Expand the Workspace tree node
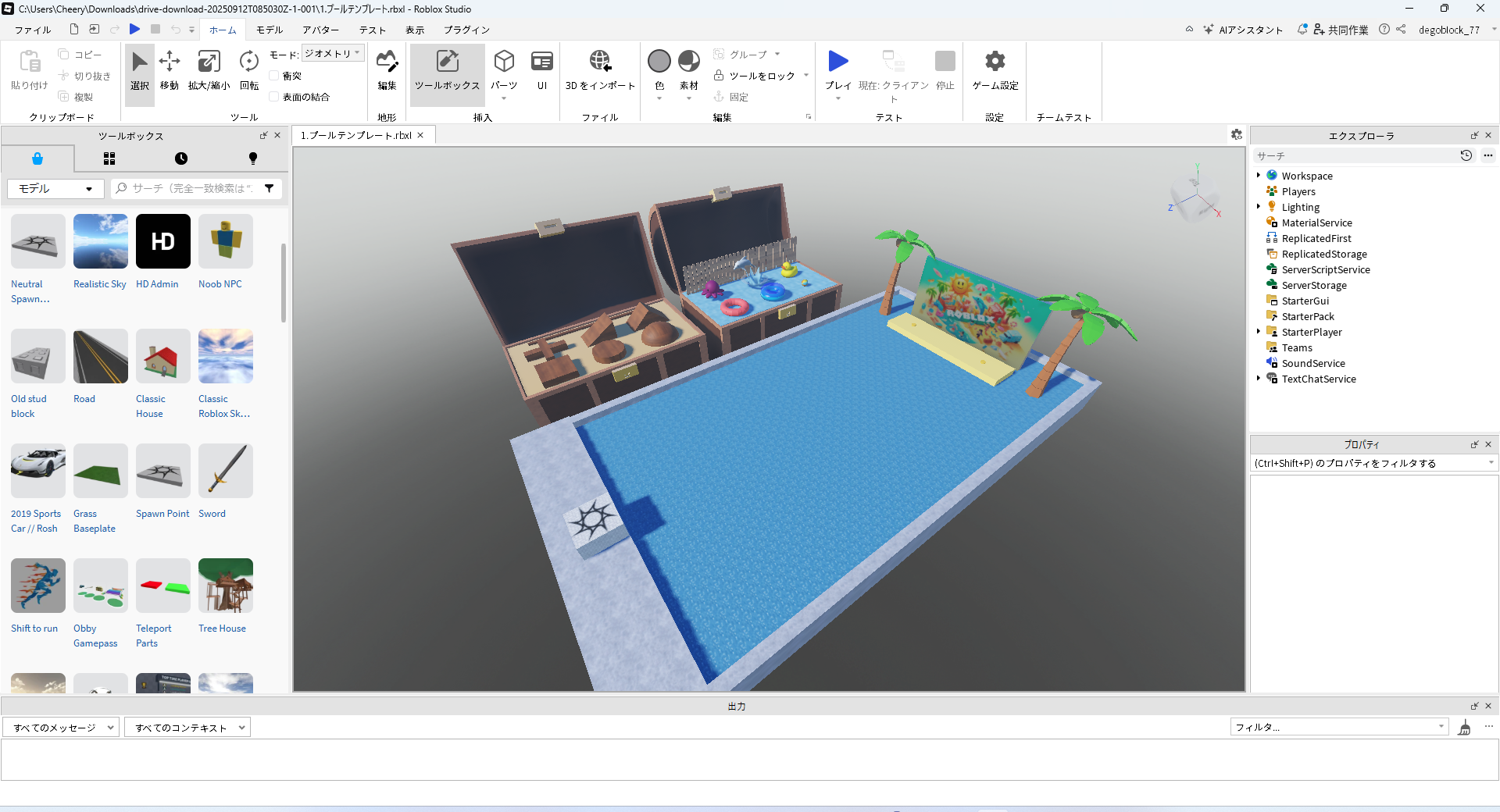 click(x=1258, y=176)
